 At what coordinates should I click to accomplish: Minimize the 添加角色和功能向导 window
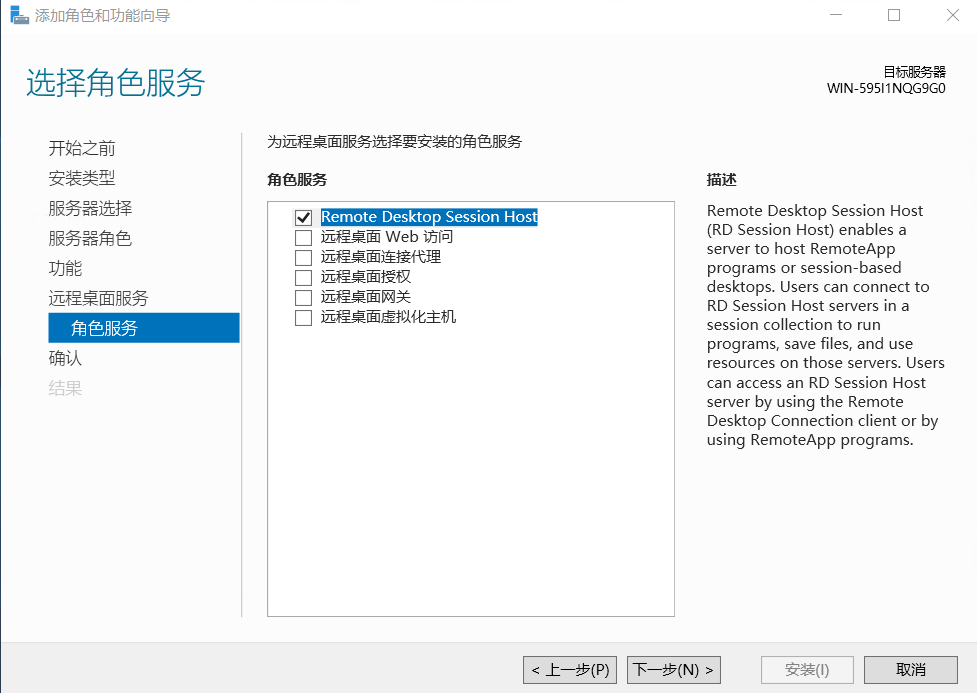point(836,15)
